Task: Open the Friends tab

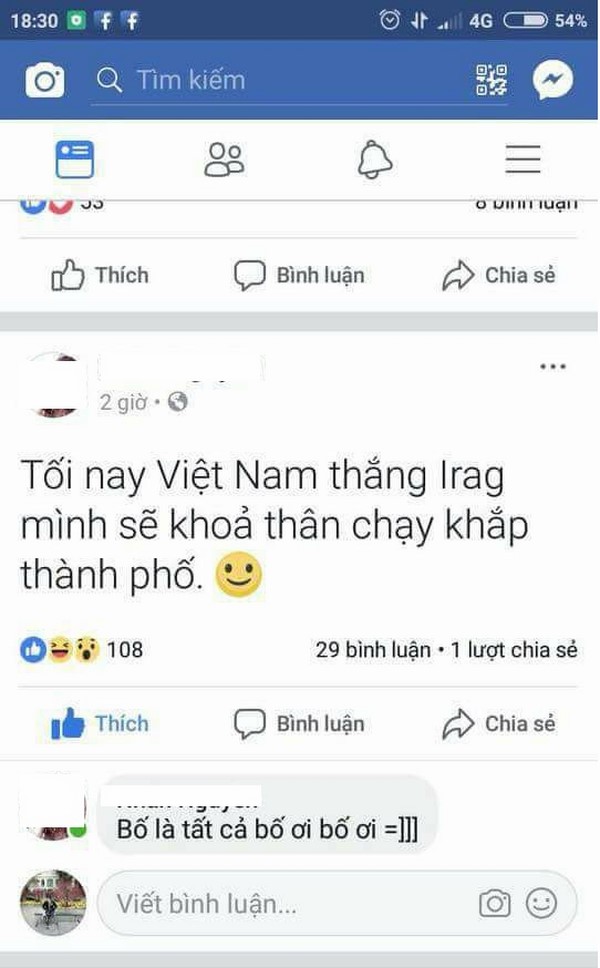Action: (x=224, y=159)
